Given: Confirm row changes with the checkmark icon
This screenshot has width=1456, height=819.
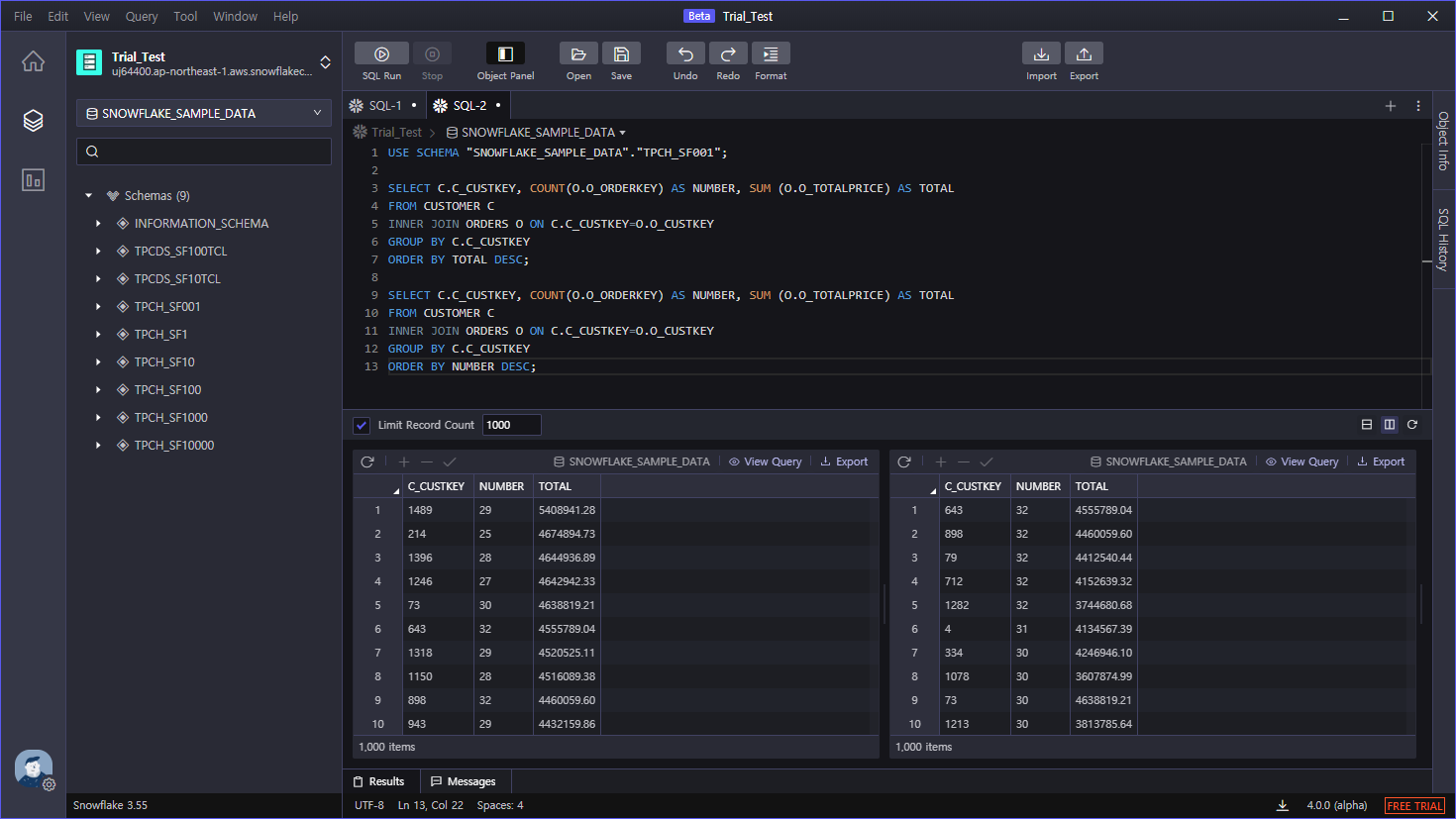Looking at the screenshot, I should (x=450, y=461).
